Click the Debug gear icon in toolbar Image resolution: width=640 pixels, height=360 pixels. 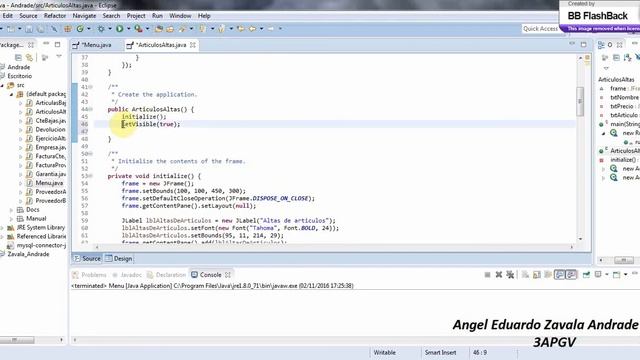(x=101, y=29)
